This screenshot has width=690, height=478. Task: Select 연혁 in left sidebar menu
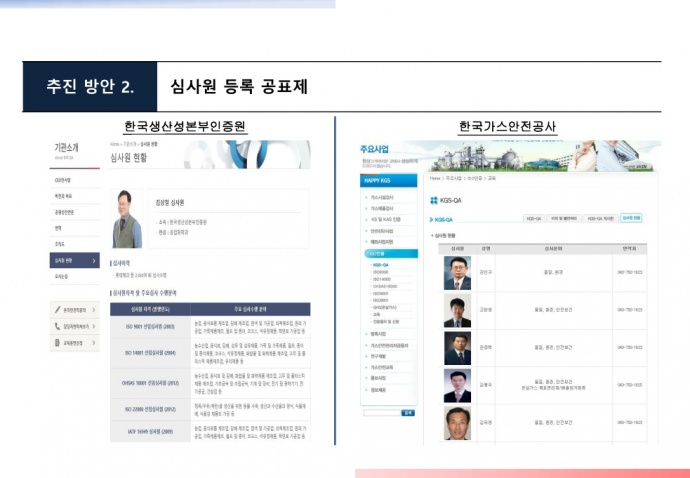pos(58,228)
